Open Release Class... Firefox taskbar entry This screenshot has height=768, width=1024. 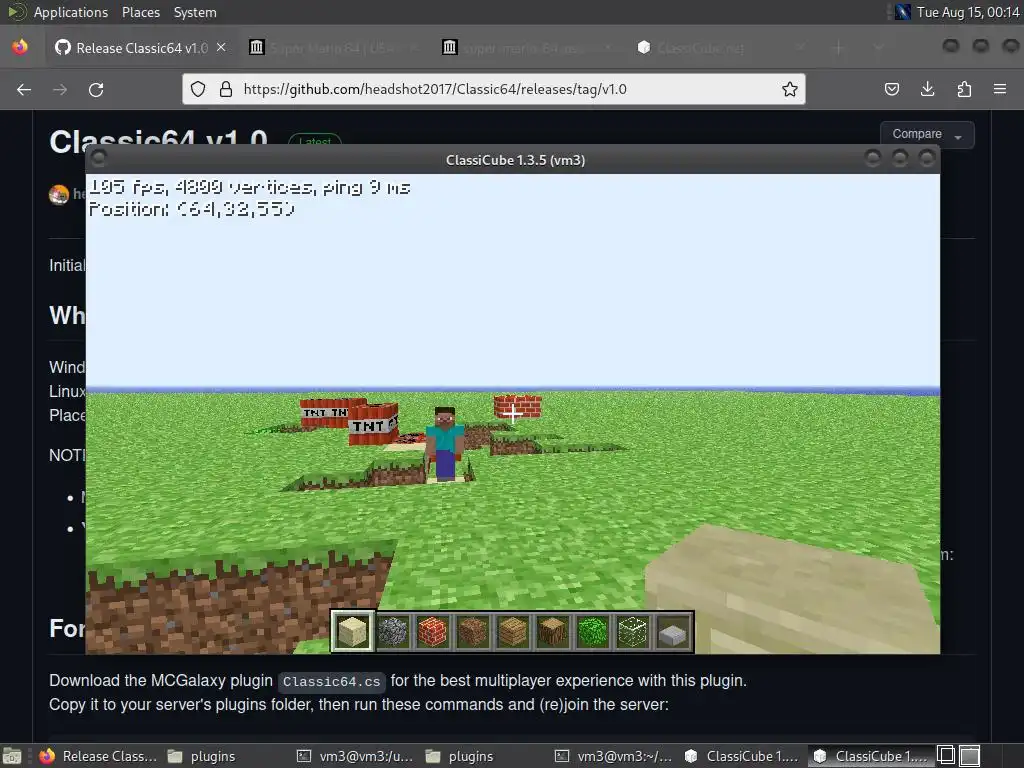click(98, 756)
